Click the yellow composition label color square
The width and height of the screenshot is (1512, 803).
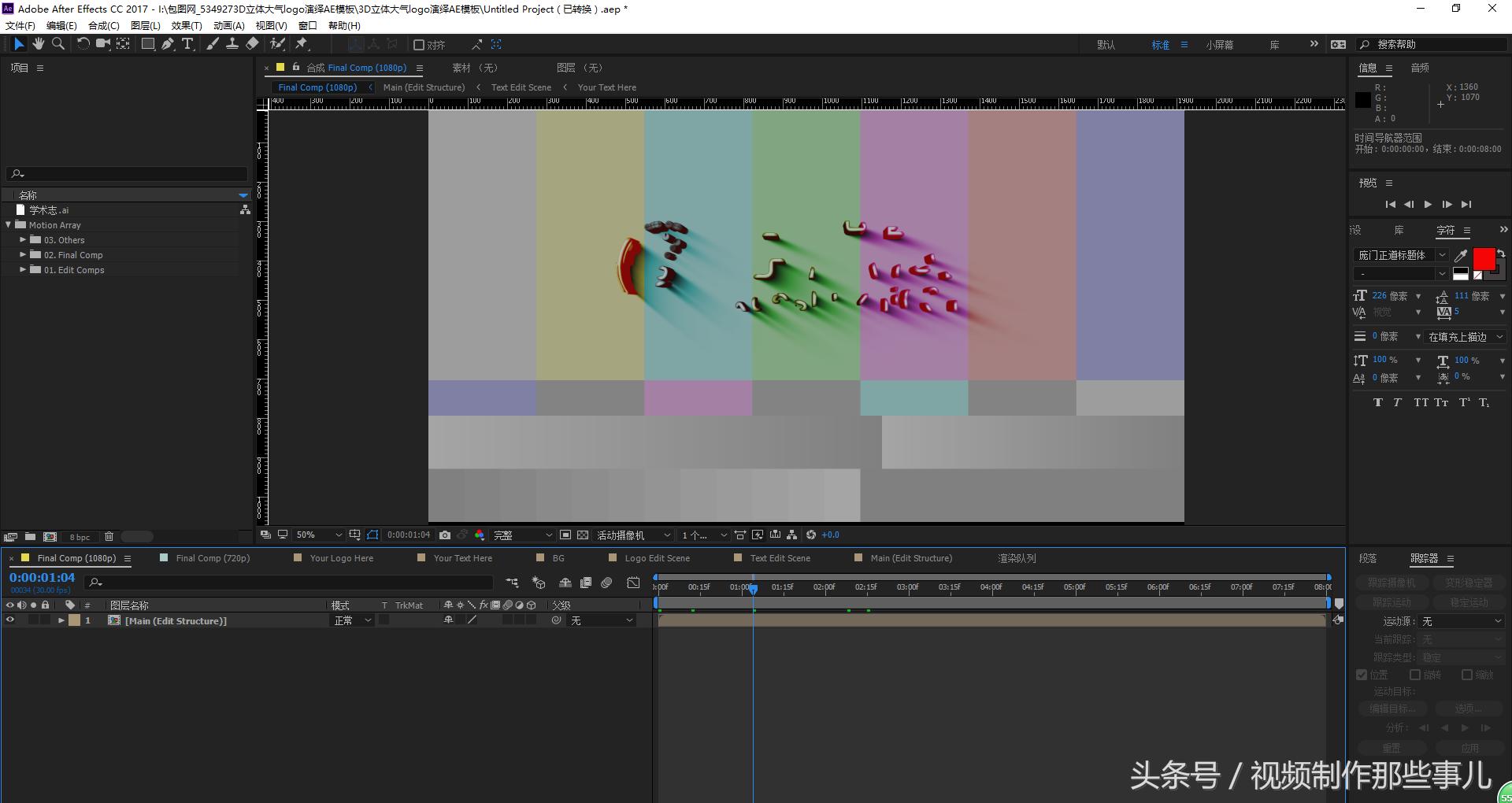point(280,68)
